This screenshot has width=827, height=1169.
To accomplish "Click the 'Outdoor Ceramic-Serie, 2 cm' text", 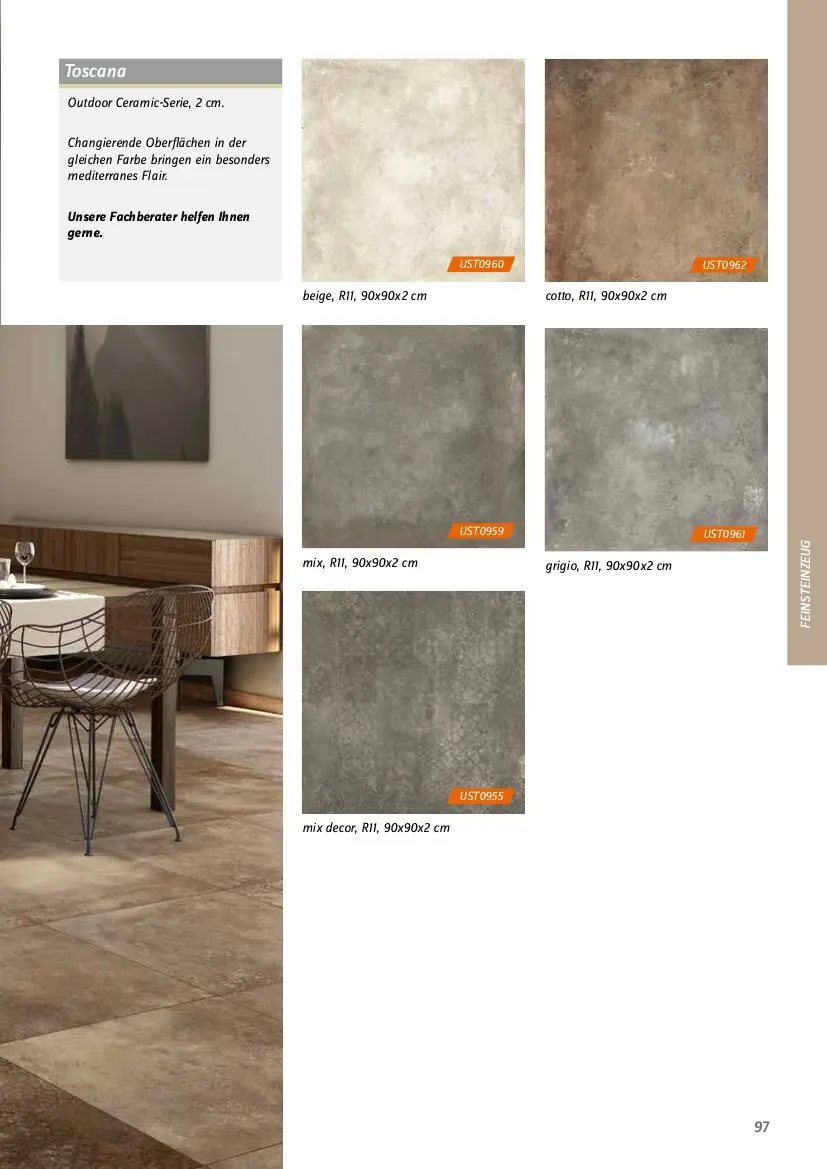I will point(146,103).
